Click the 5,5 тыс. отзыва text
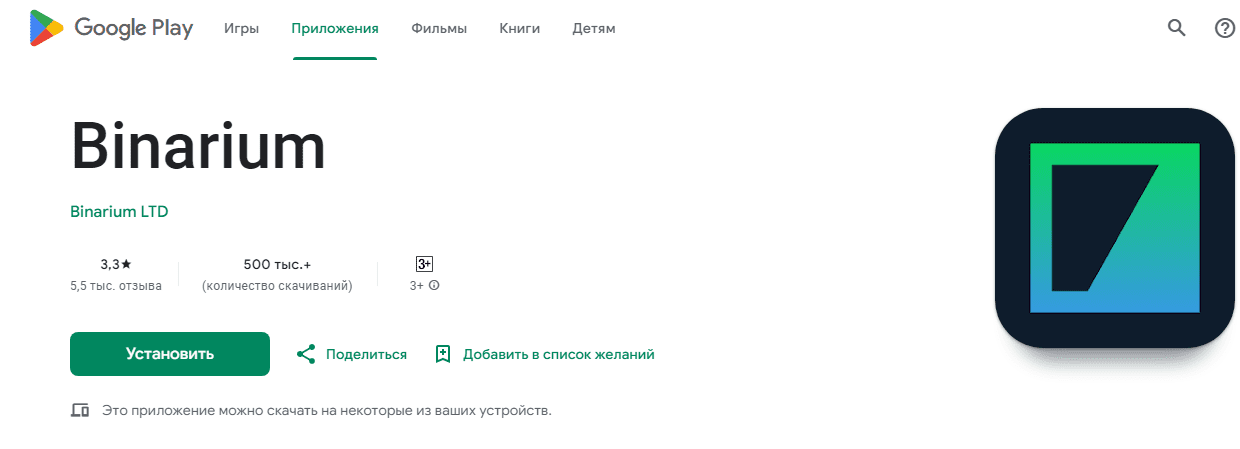Image resolution: width=1240 pixels, height=449 pixels. click(x=116, y=286)
